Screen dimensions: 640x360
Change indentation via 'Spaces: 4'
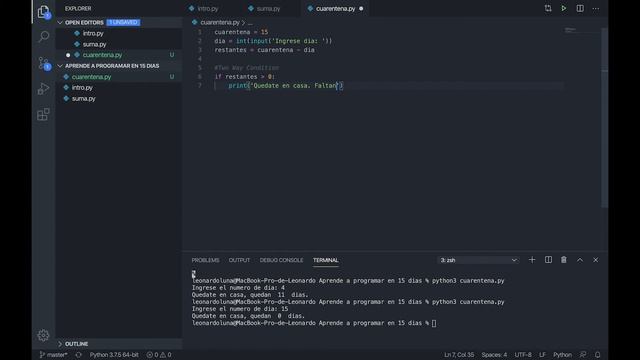[x=494, y=355]
